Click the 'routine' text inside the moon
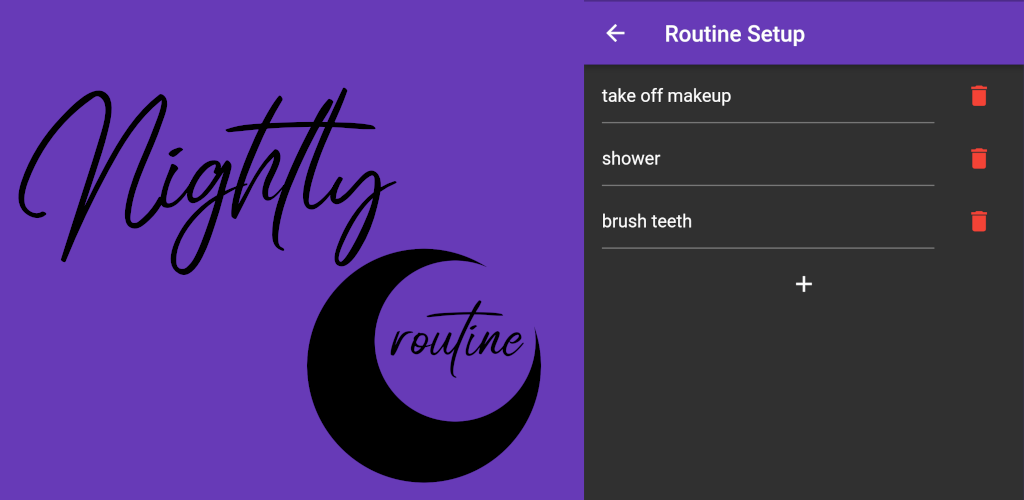This screenshot has width=1024, height=500. pyautogui.click(x=457, y=342)
